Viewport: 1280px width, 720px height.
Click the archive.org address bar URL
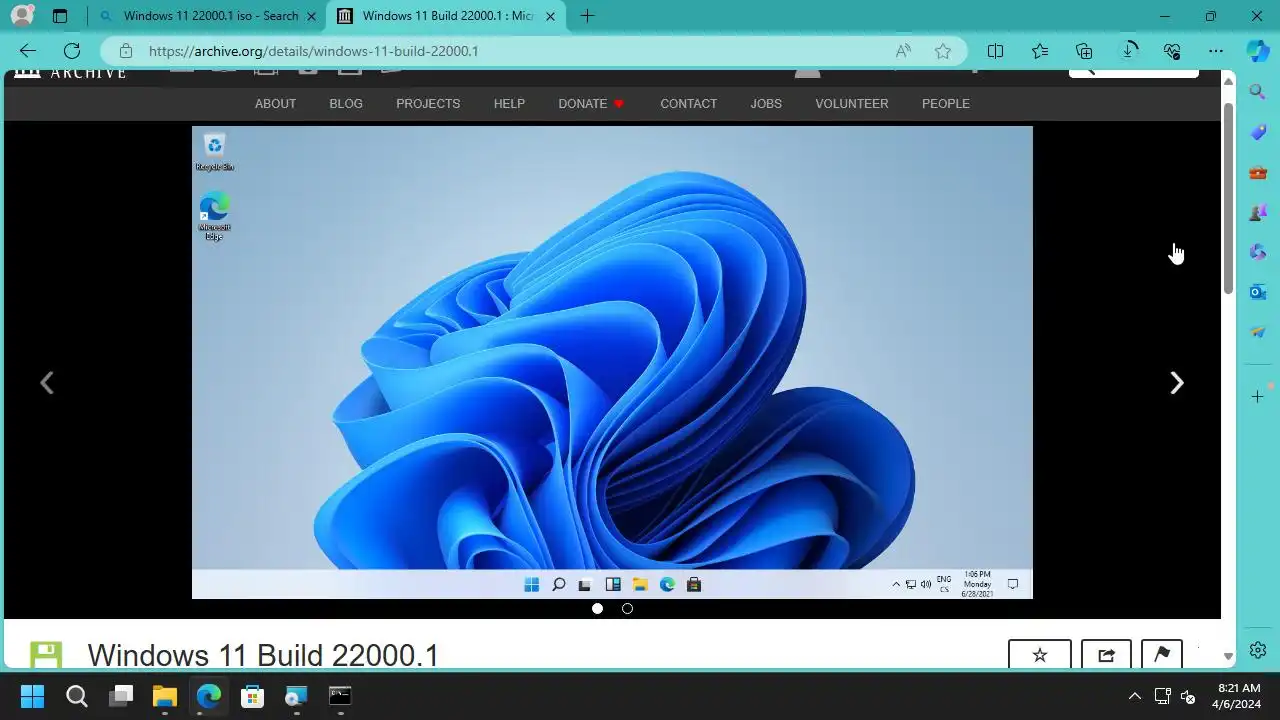click(313, 51)
